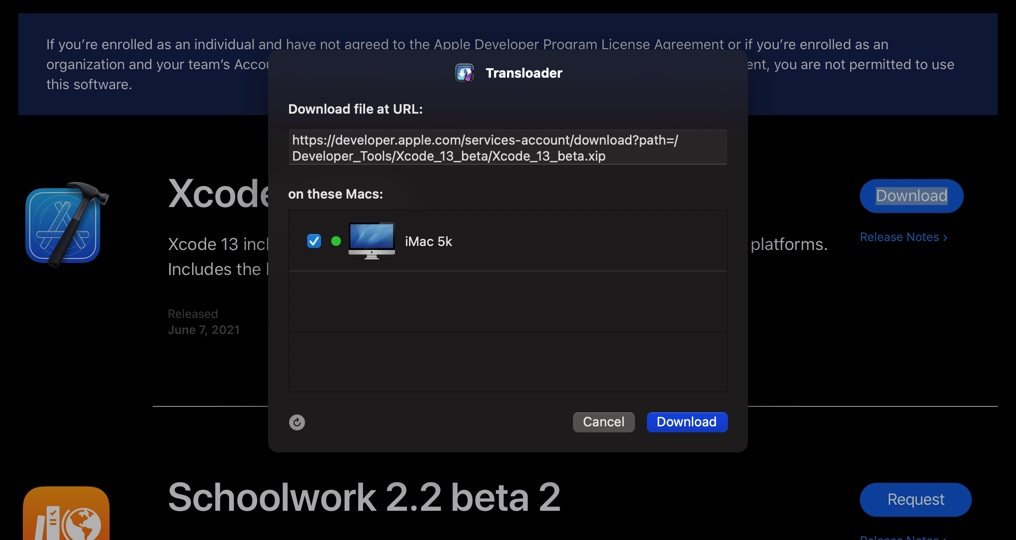1016x540 pixels.
Task: Refresh the Macs list with the reload icon
Action: click(297, 423)
